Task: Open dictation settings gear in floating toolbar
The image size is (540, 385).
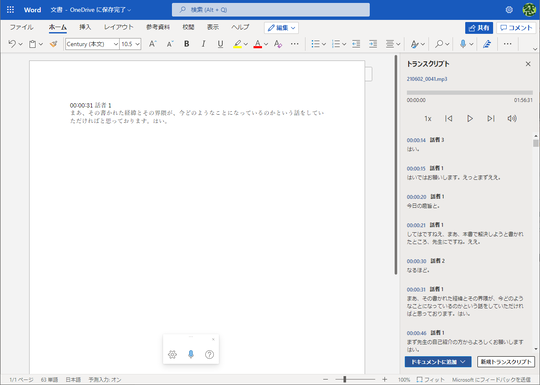Action: pyautogui.click(x=172, y=354)
